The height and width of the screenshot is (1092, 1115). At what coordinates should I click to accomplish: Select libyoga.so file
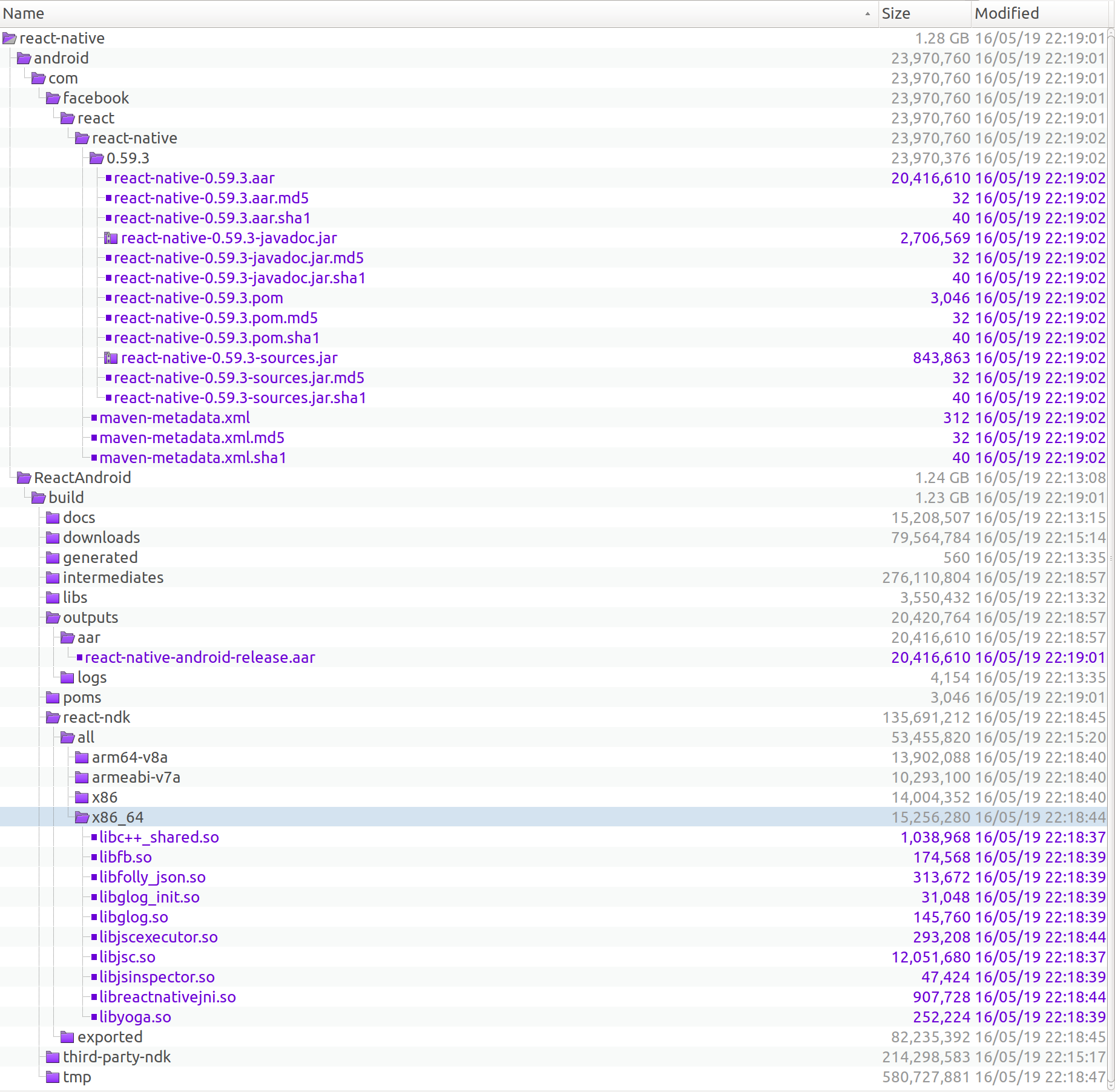click(x=135, y=1018)
